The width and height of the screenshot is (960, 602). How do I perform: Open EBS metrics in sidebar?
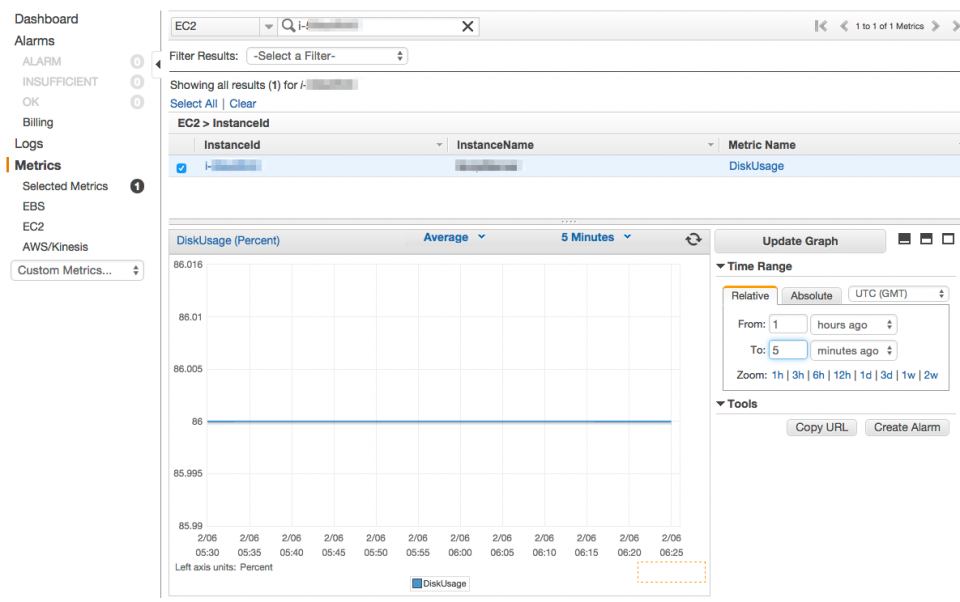point(34,206)
